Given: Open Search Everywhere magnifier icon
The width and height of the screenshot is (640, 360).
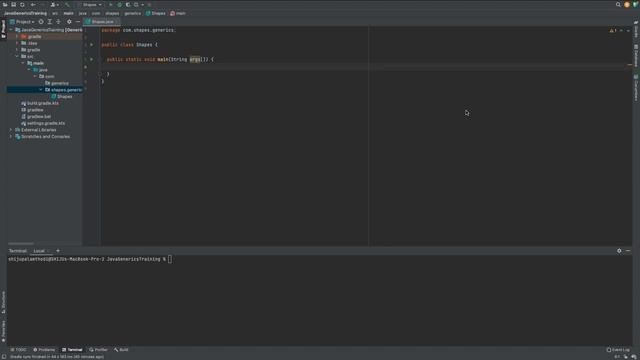Looking at the screenshot, I should coord(618,4).
